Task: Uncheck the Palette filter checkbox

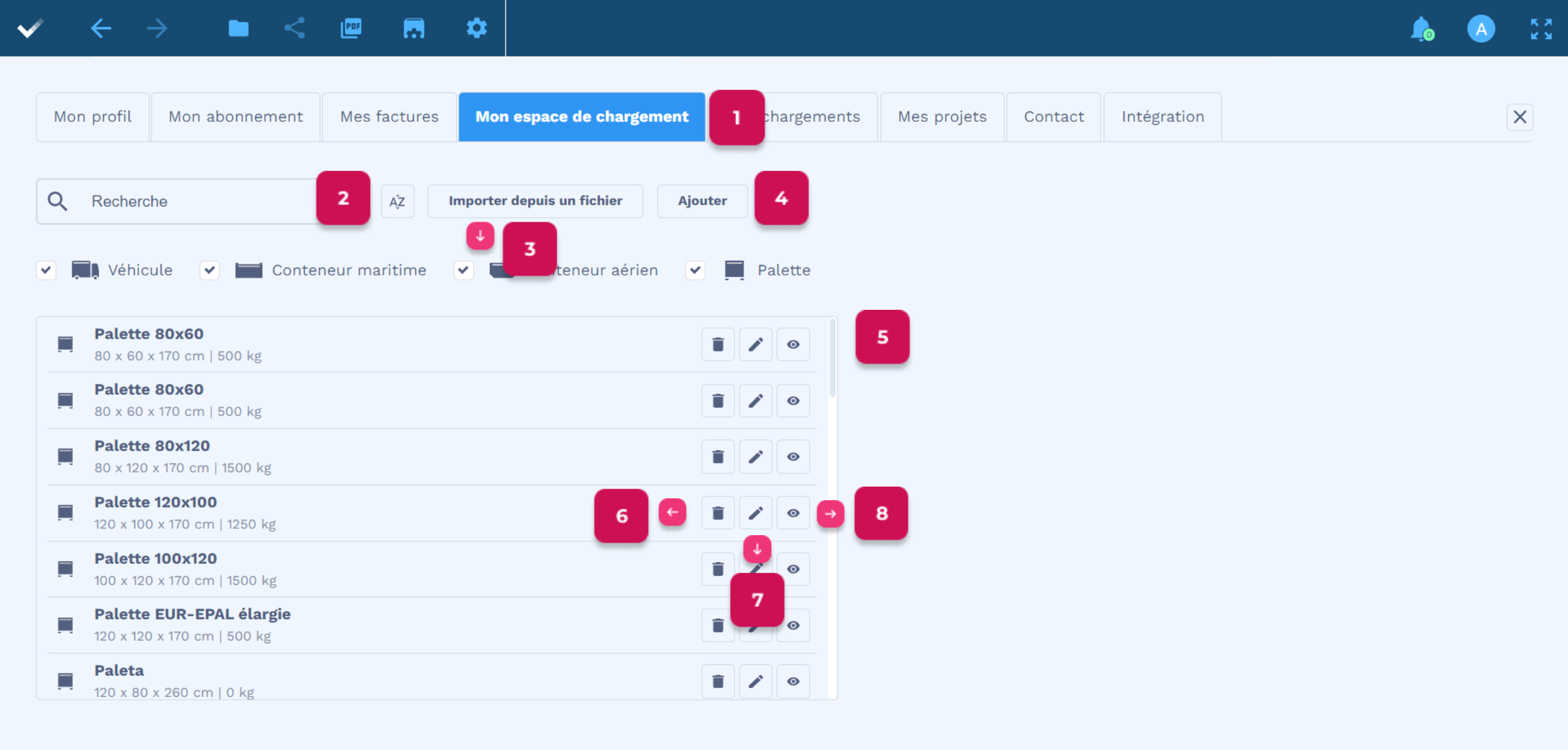Action: [x=695, y=270]
